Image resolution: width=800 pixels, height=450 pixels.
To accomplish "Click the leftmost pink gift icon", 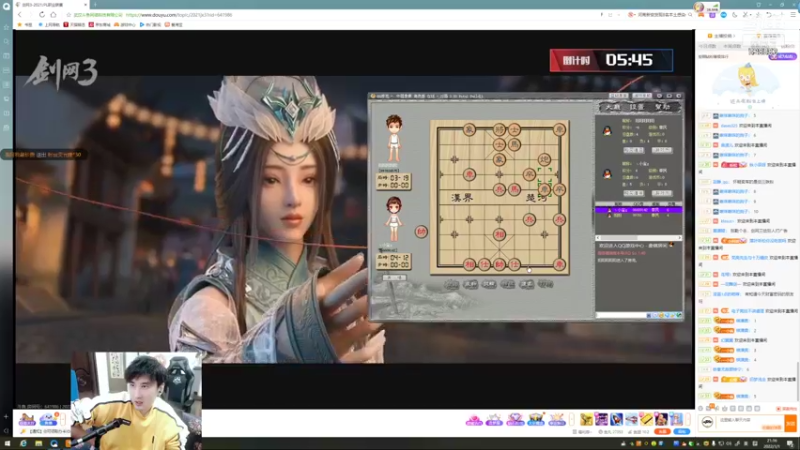I will click(473, 420).
